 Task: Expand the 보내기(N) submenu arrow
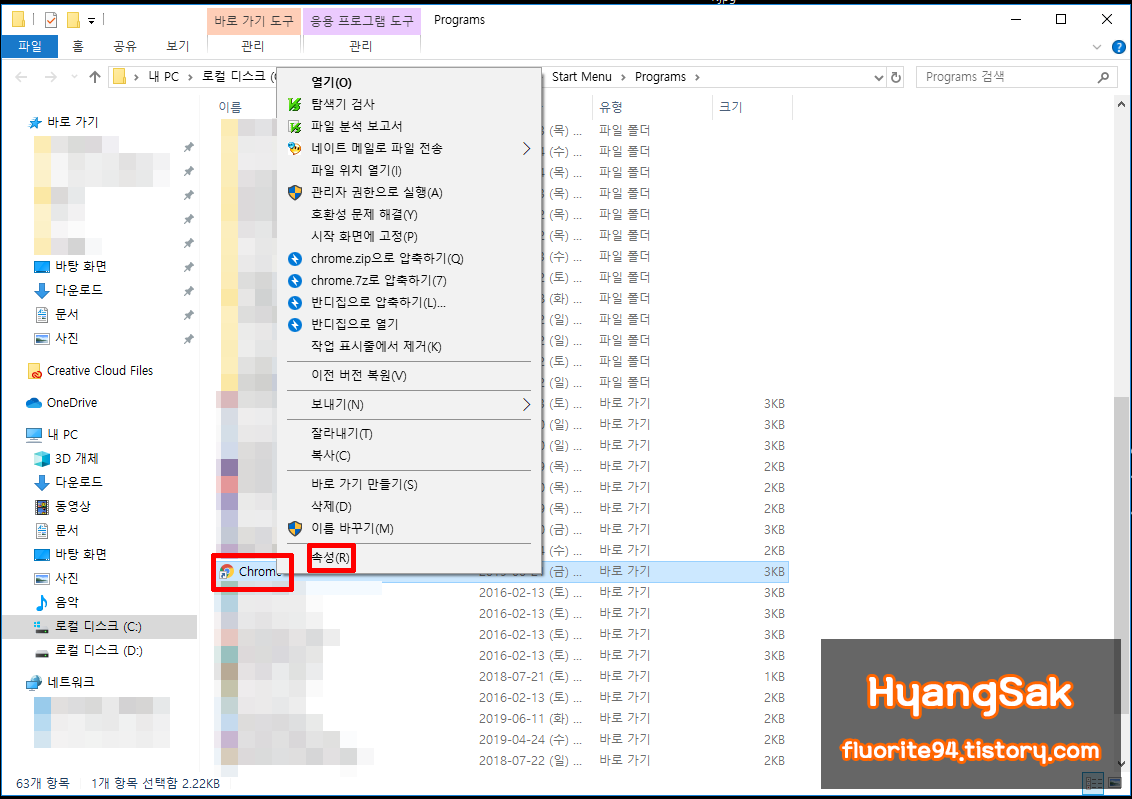[x=526, y=405]
